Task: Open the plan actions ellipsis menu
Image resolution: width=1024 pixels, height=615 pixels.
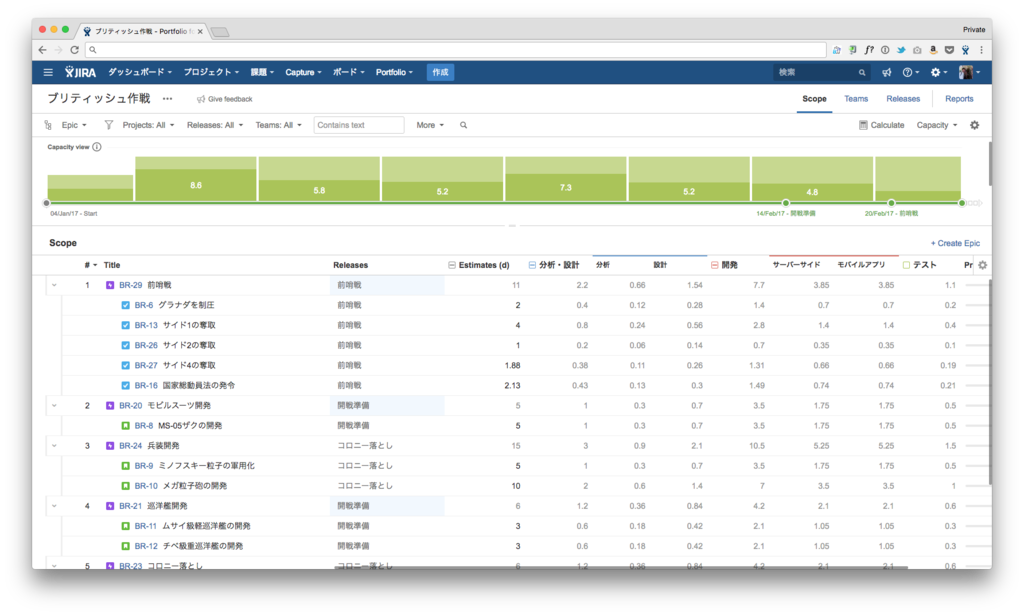Action: (x=167, y=99)
